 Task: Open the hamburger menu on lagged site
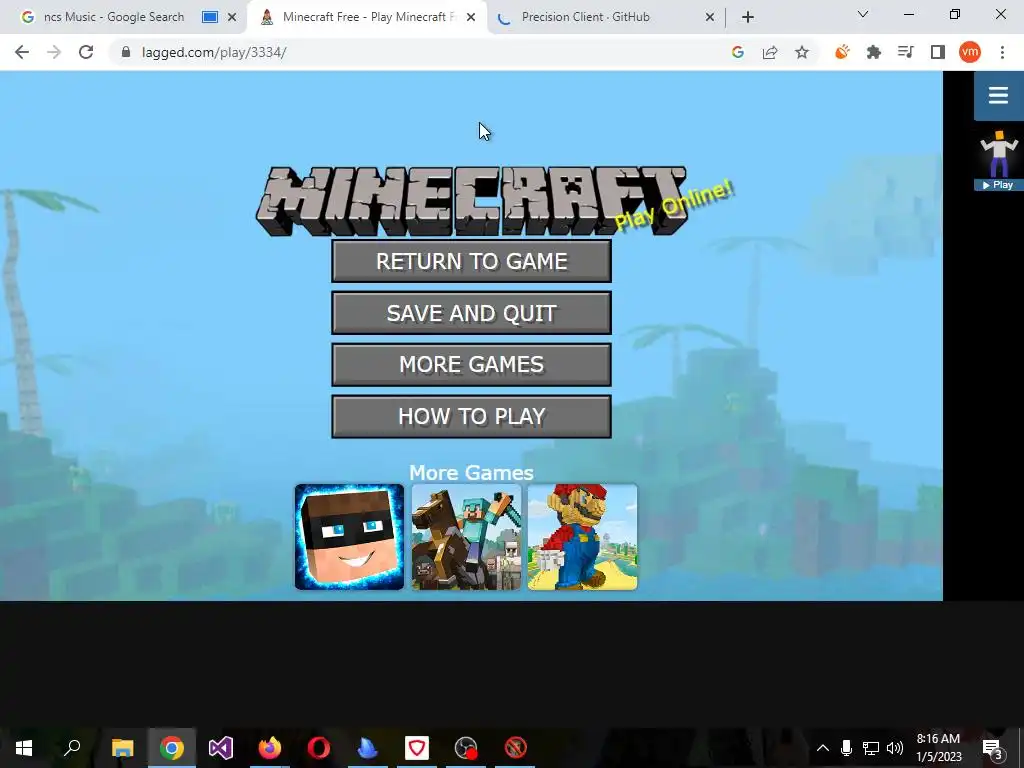pyautogui.click(x=999, y=95)
